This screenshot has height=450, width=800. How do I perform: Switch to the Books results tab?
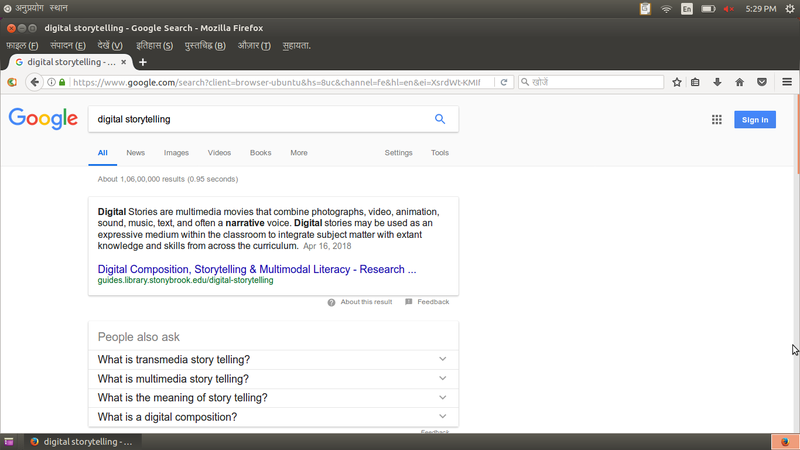(260, 153)
